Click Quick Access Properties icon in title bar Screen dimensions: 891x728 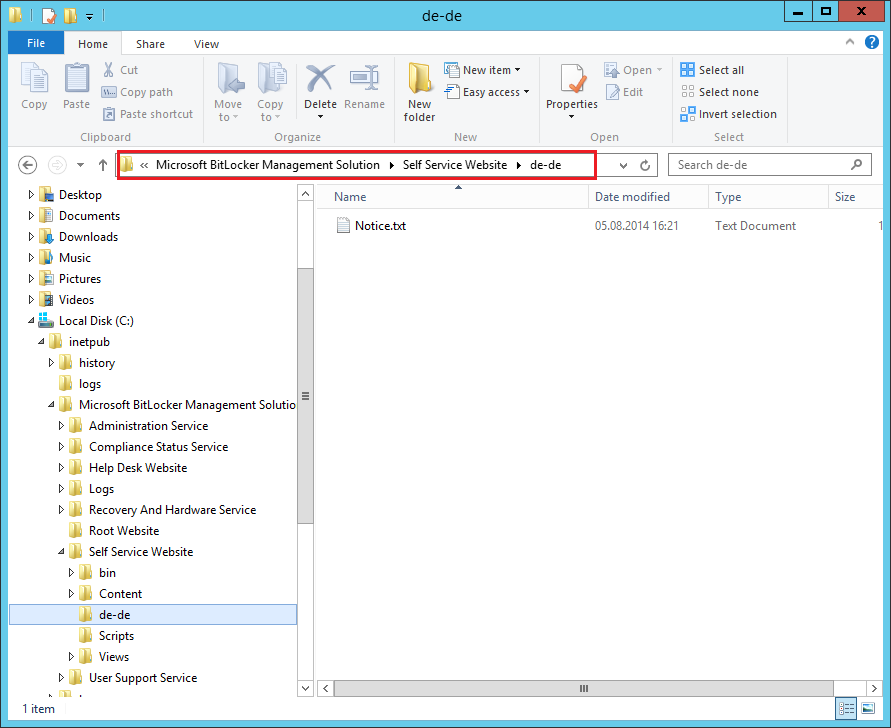[x=49, y=15]
